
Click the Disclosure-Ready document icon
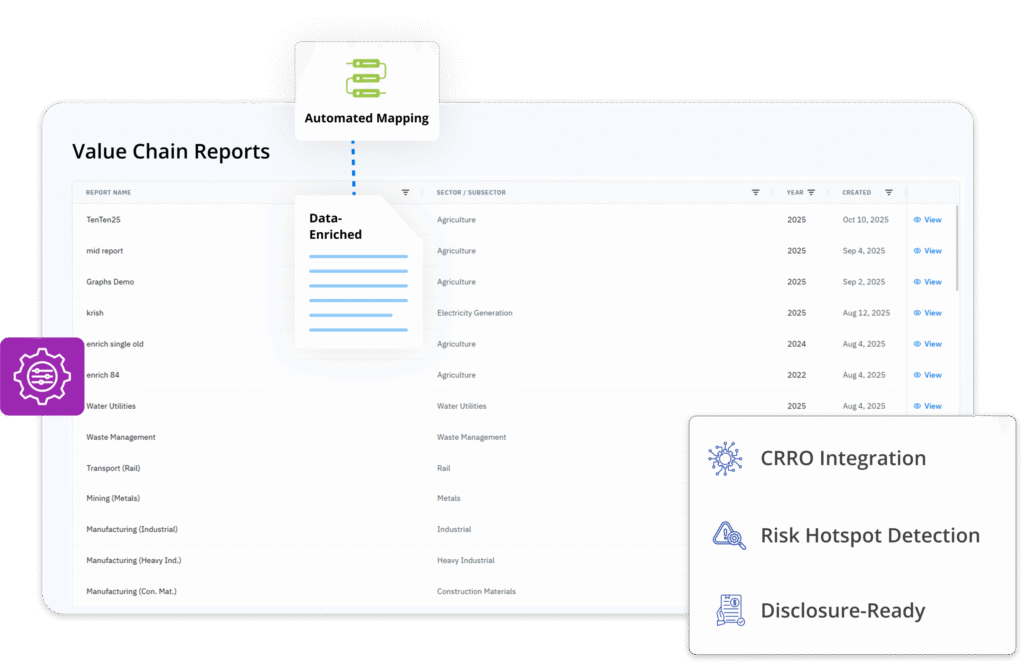729,610
